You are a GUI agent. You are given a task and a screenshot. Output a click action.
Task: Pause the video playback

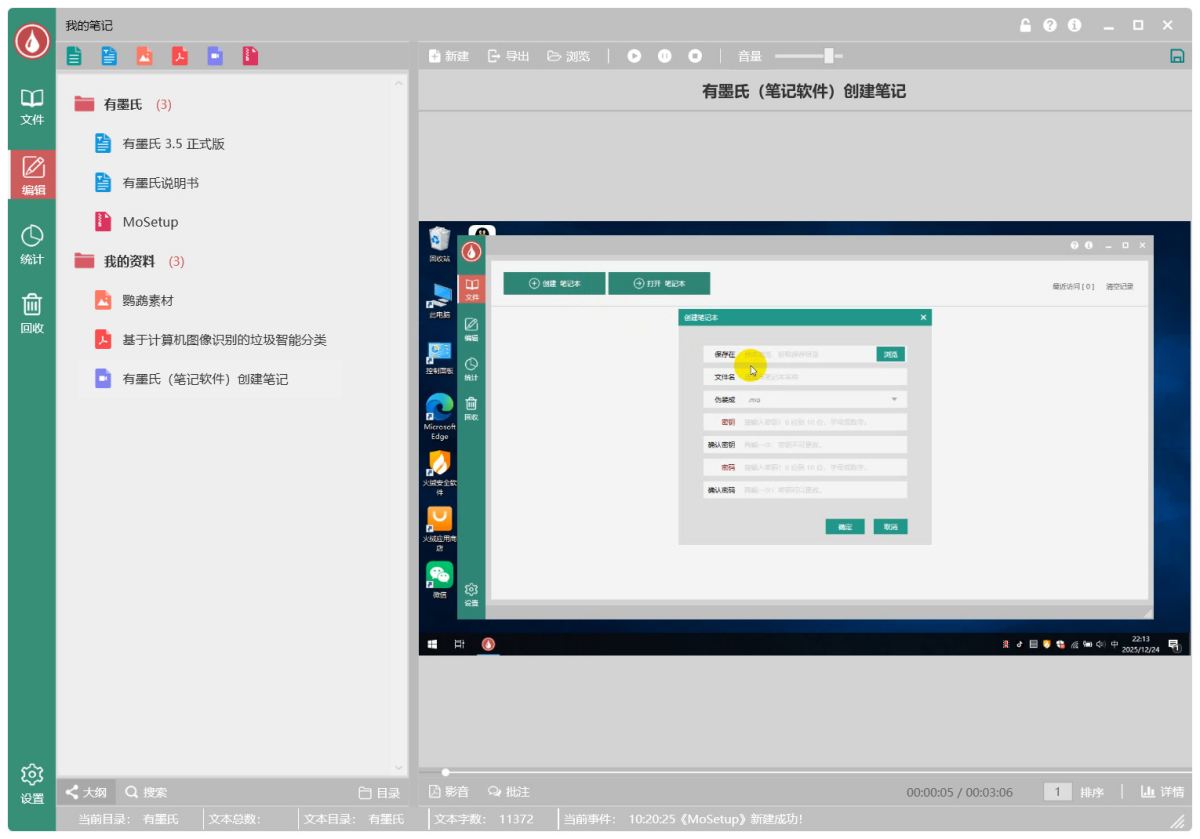tap(665, 56)
